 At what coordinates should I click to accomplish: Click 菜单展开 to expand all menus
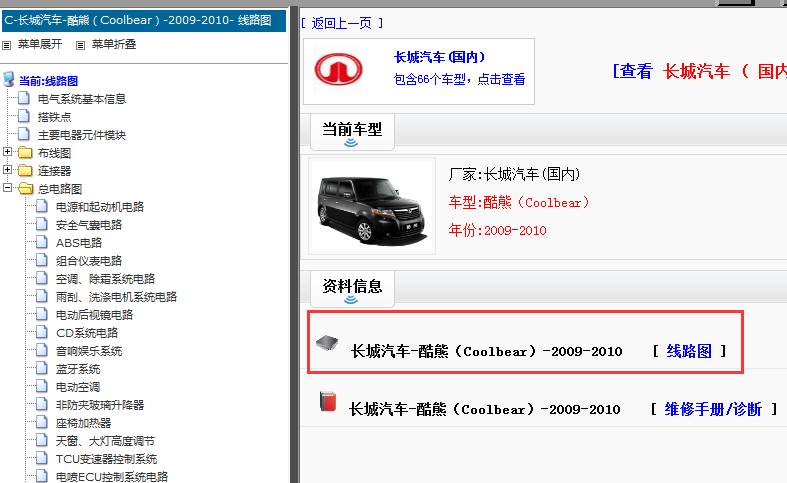40,45
